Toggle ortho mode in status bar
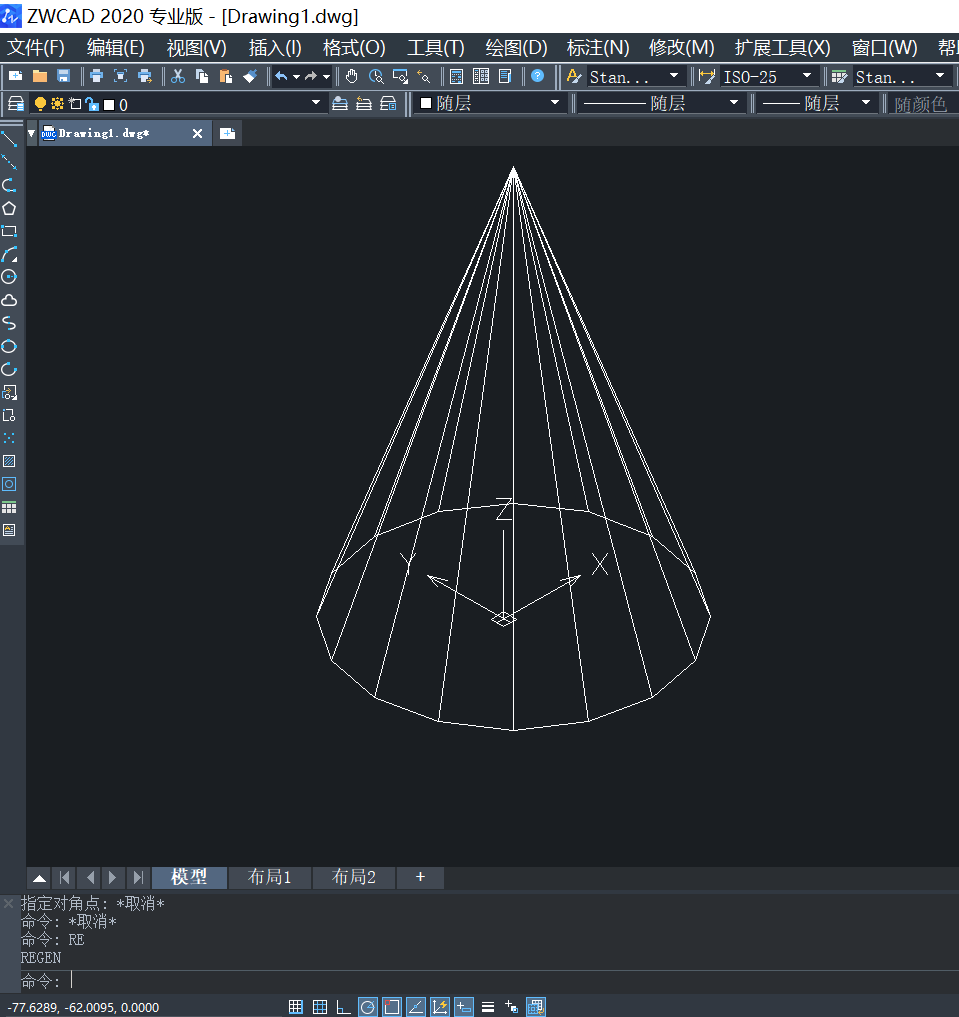959x1017 pixels. click(344, 1007)
